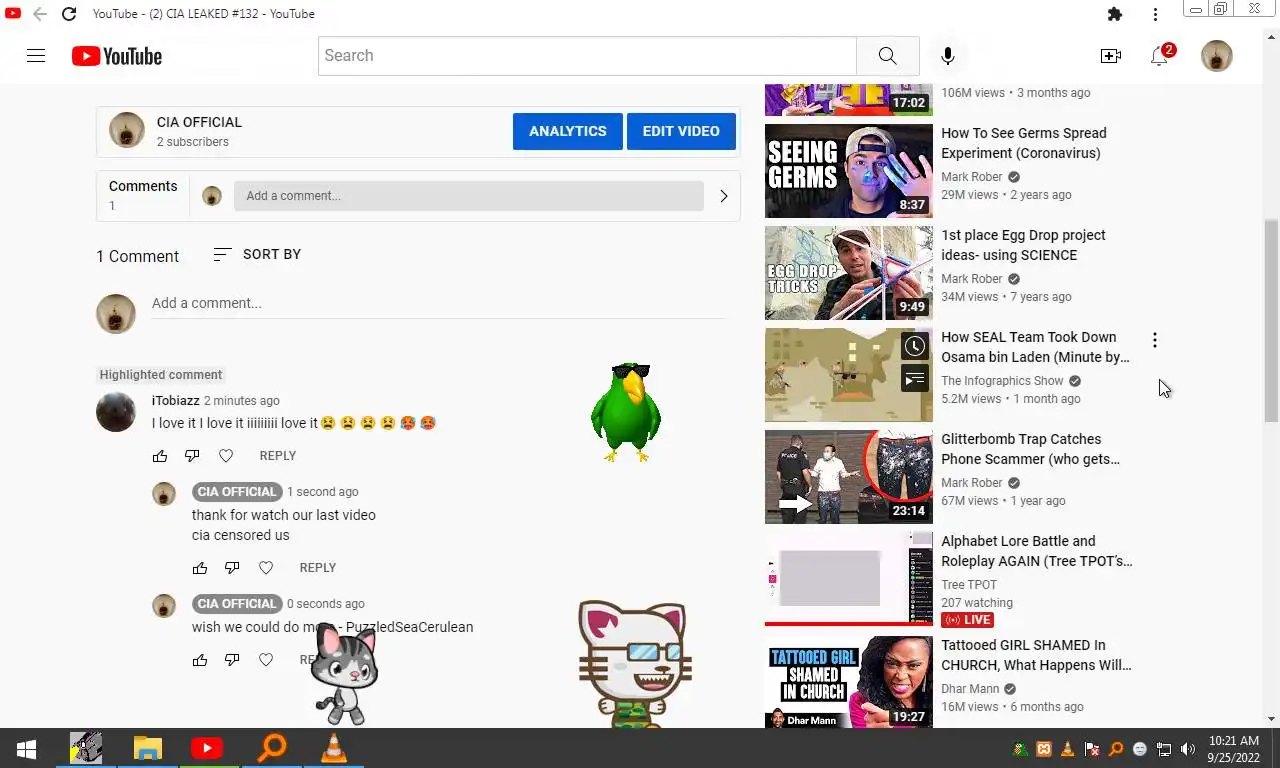Open Tree TPOT channel link
Screen dimensions: 1280x768
pos(969,585)
